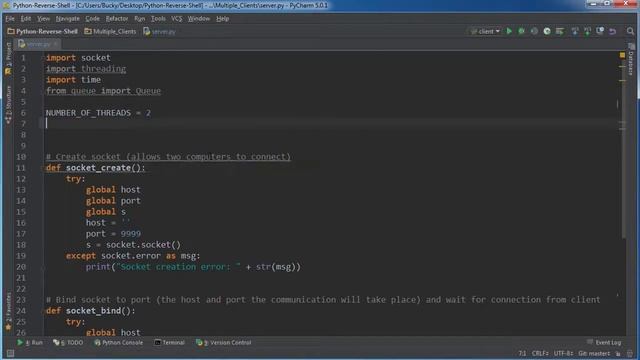This screenshot has width=640, height=360.
Task: Click the VCS Update Project icon
Action: [x=575, y=31]
